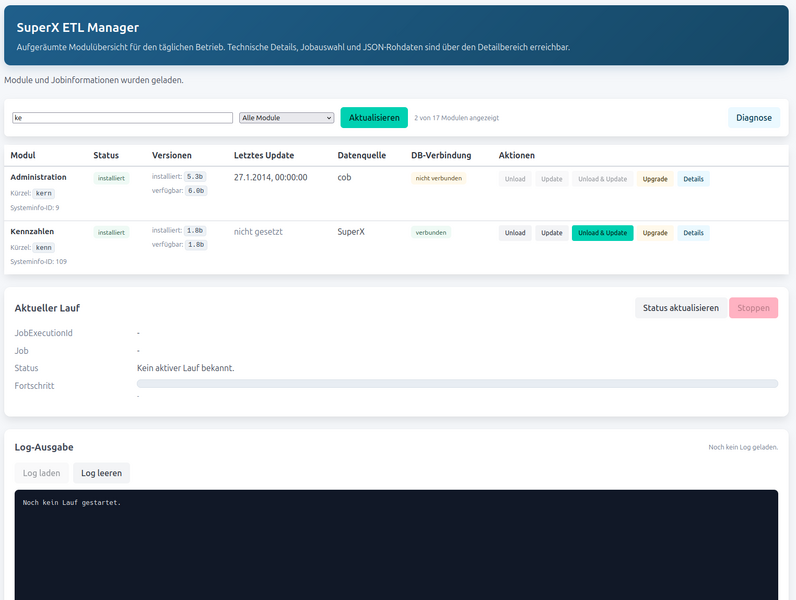Click the log output console area
Screen dimensions: 796x600
(x=396, y=545)
